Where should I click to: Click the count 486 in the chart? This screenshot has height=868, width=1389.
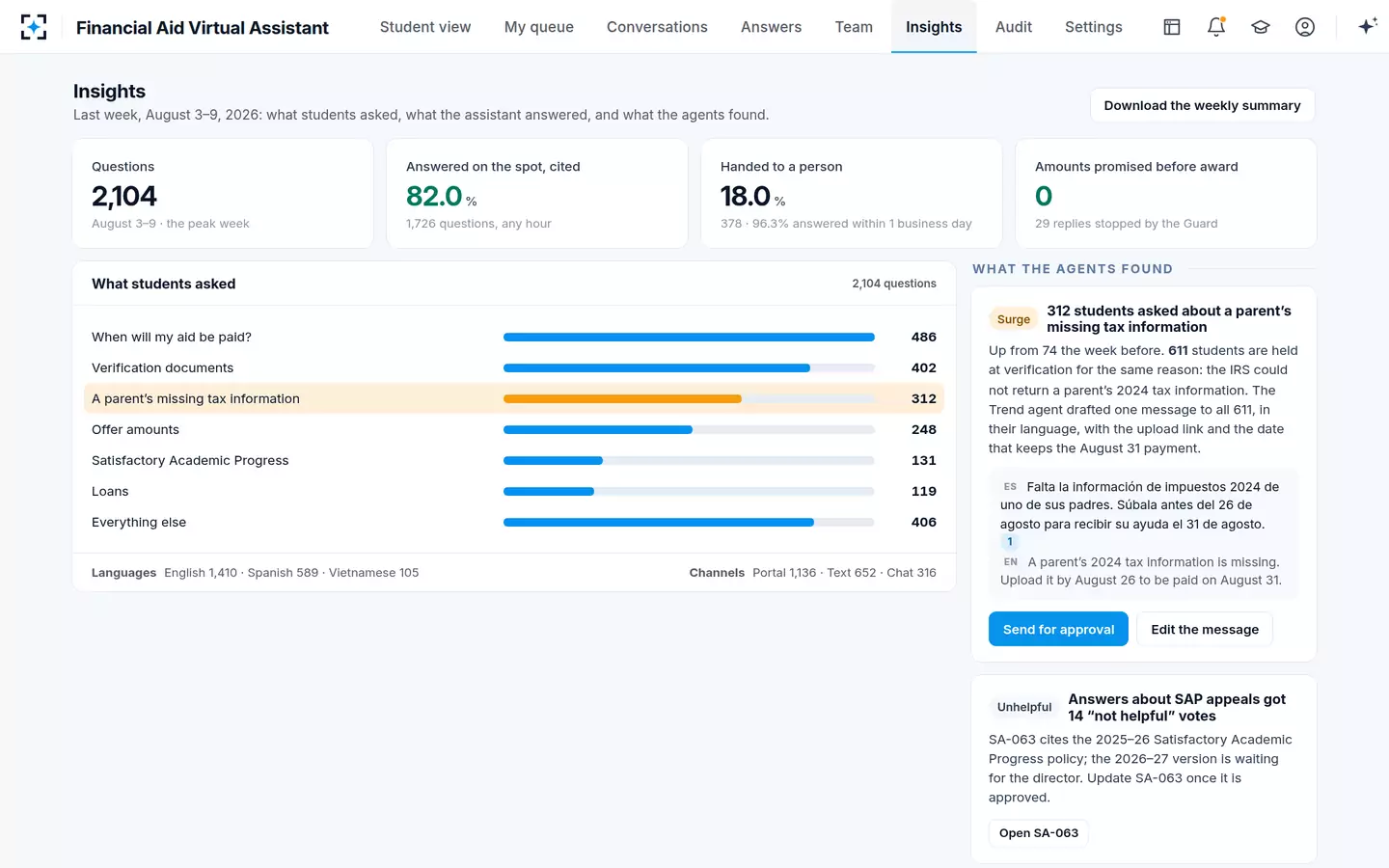(924, 337)
